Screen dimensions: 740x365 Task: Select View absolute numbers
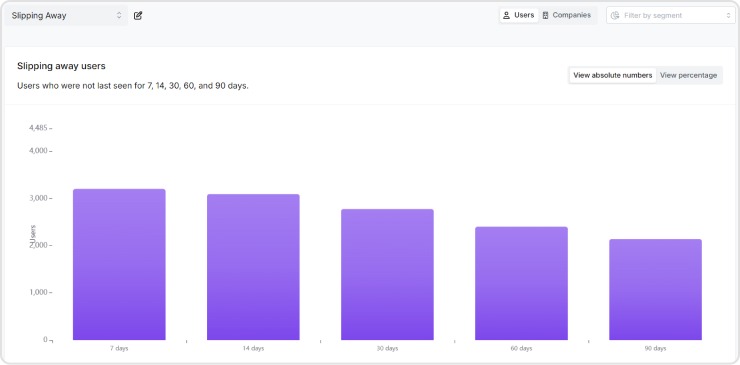click(613, 75)
